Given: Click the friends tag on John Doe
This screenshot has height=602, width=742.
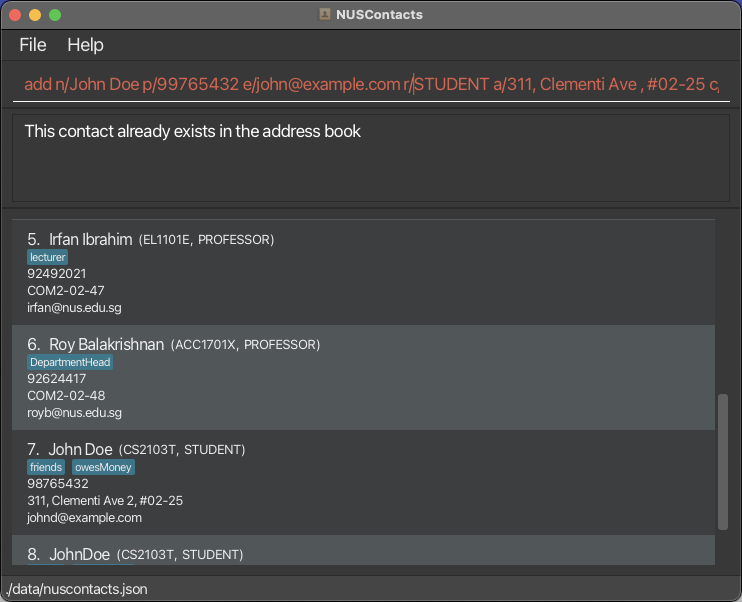Looking at the screenshot, I should click(46, 468).
